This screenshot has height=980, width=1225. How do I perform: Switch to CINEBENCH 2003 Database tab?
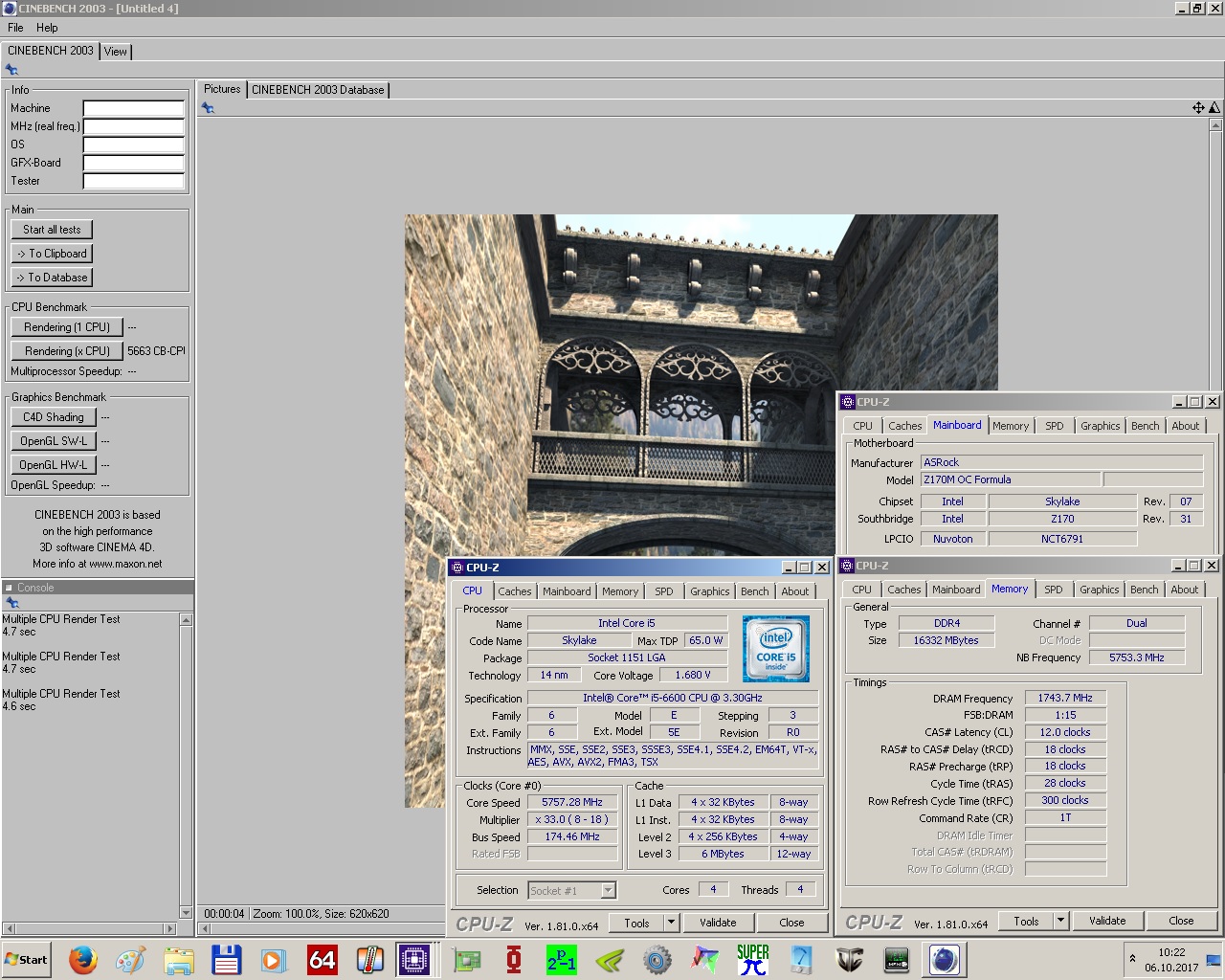[318, 90]
